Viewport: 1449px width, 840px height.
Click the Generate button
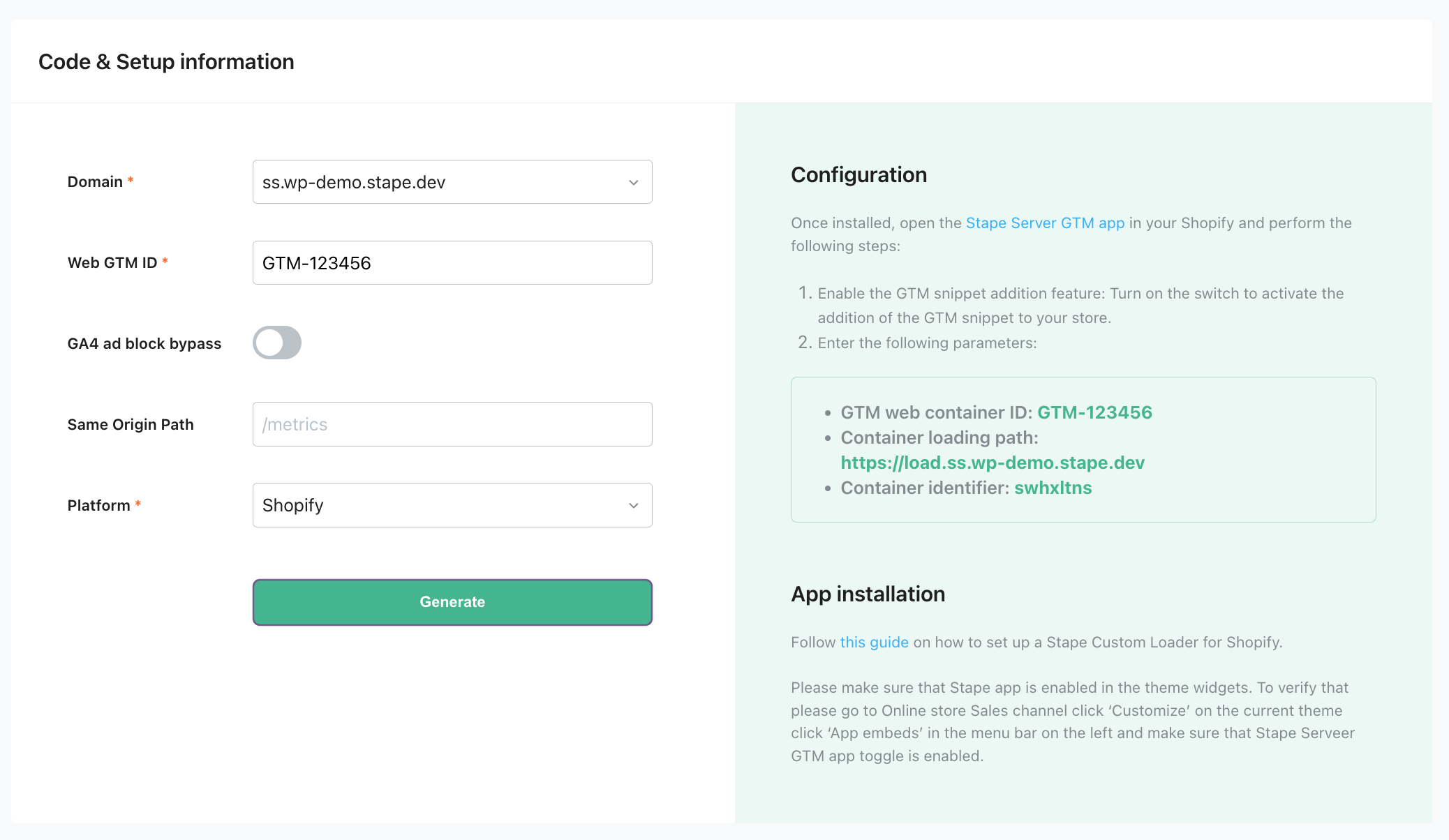[452, 602]
